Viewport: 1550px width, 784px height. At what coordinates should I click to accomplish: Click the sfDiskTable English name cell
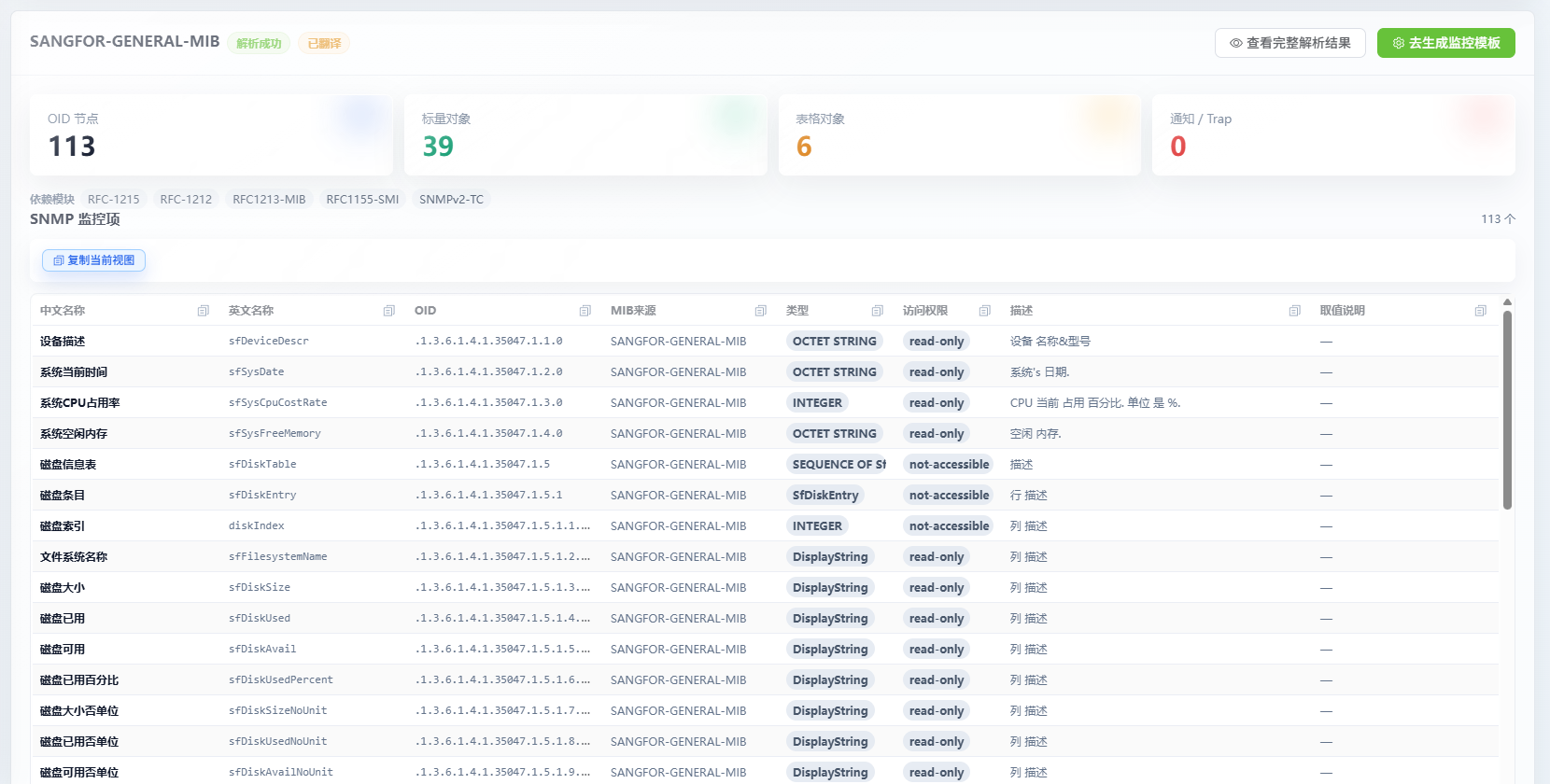(x=262, y=465)
